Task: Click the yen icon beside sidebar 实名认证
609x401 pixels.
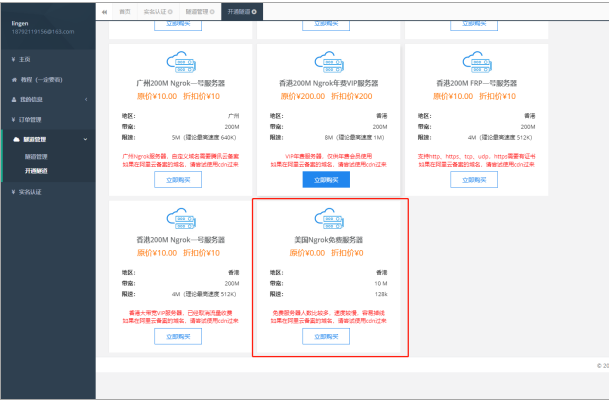Action: (14, 192)
